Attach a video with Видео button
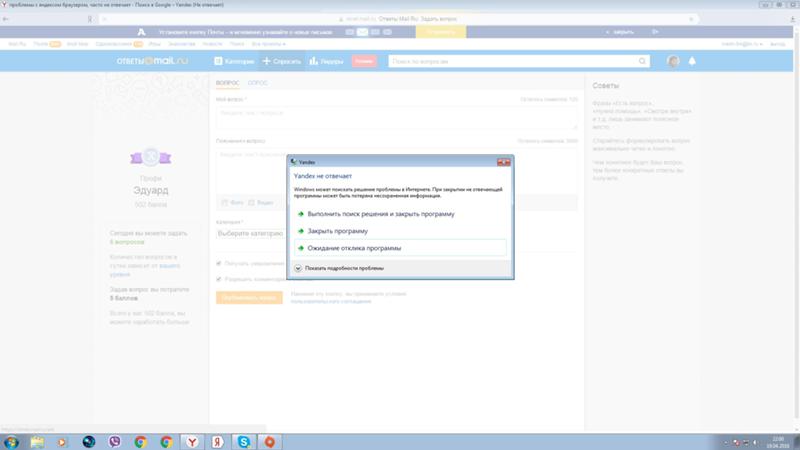 tap(261, 203)
